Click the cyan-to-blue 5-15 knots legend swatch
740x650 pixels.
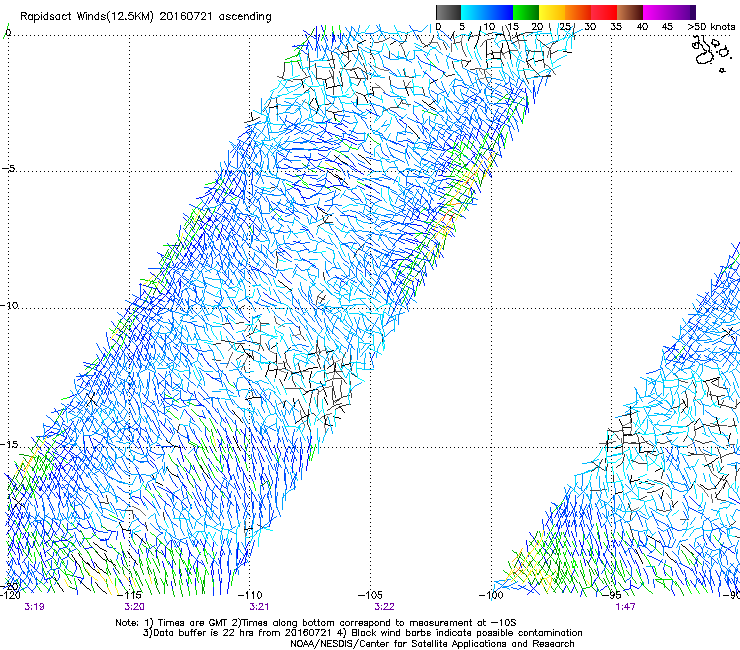[x=487, y=12]
